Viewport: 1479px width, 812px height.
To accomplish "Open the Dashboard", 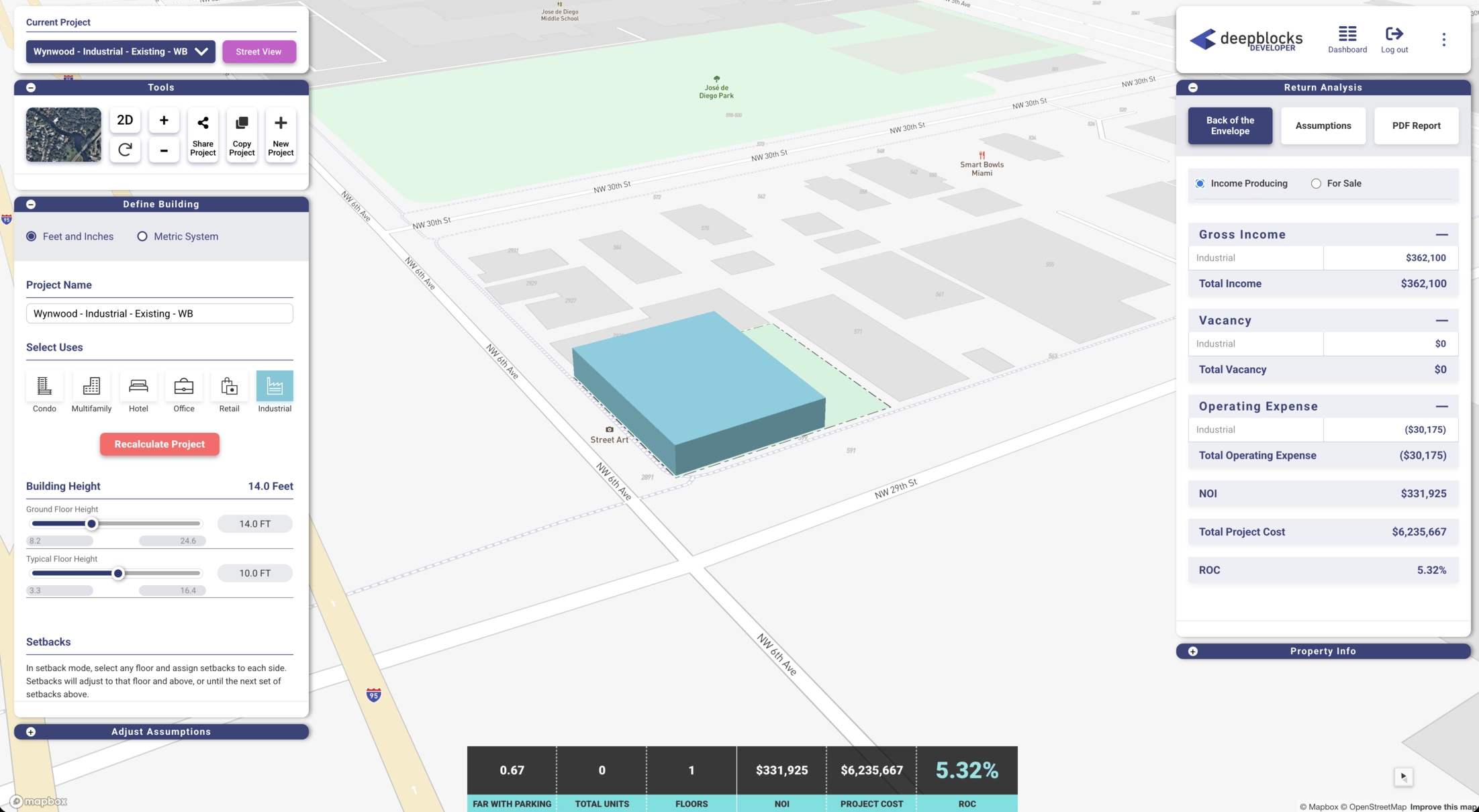I will tap(1347, 40).
